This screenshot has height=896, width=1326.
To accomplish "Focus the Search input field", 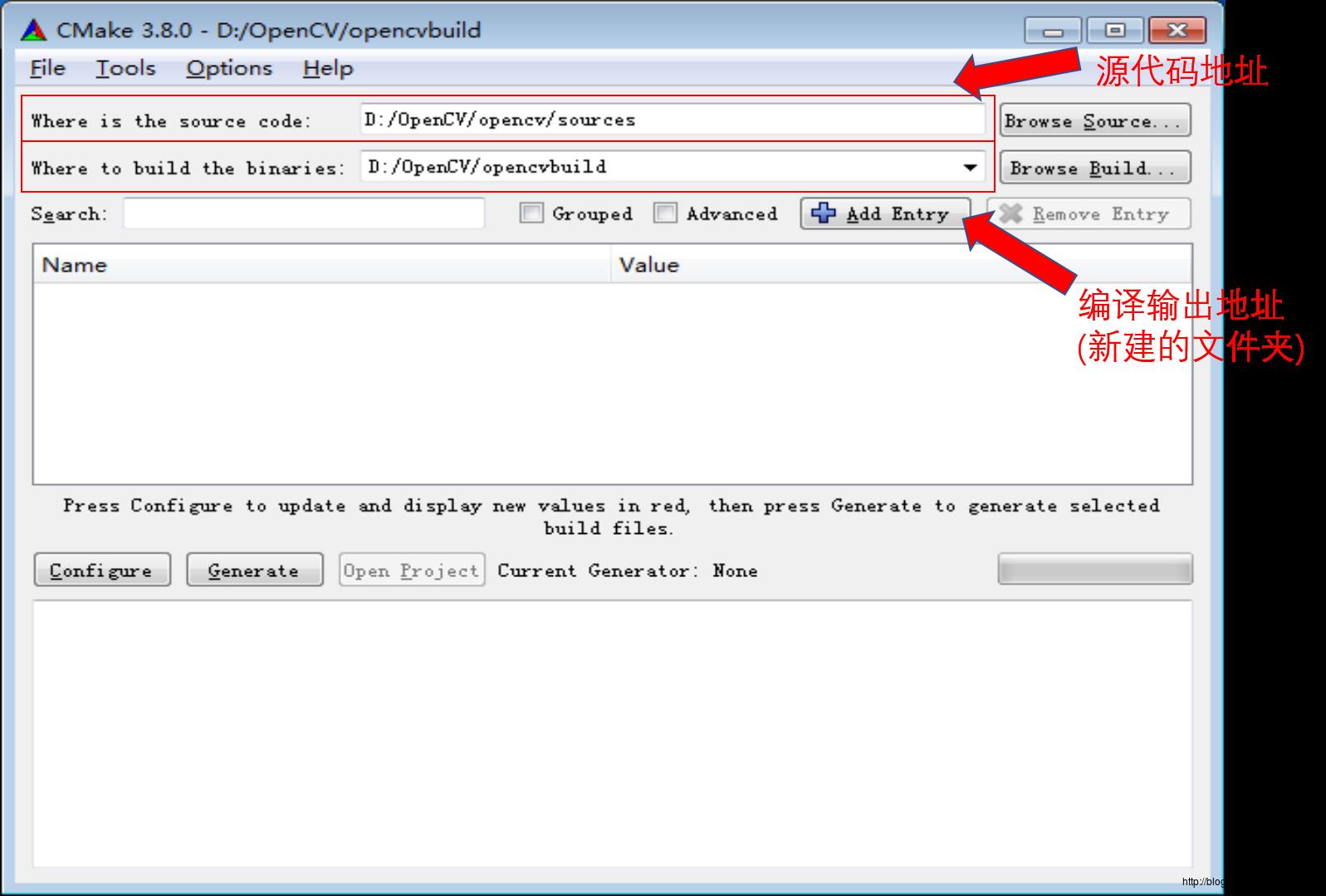I will click(x=304, y=213).
